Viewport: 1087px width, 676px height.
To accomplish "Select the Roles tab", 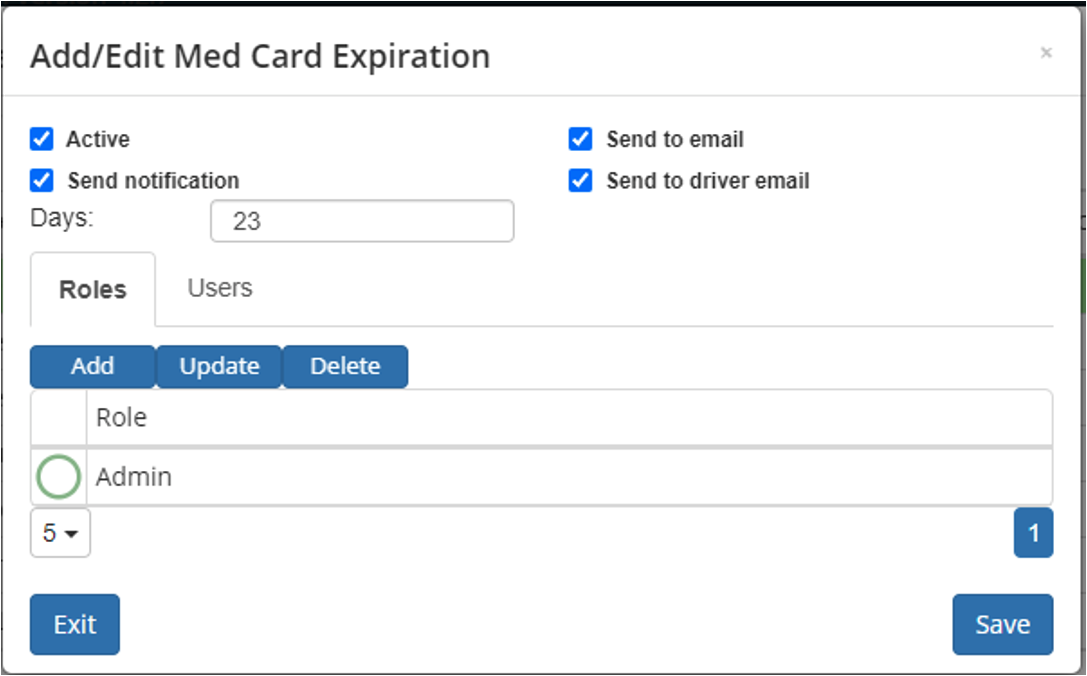I will (93, 289).
